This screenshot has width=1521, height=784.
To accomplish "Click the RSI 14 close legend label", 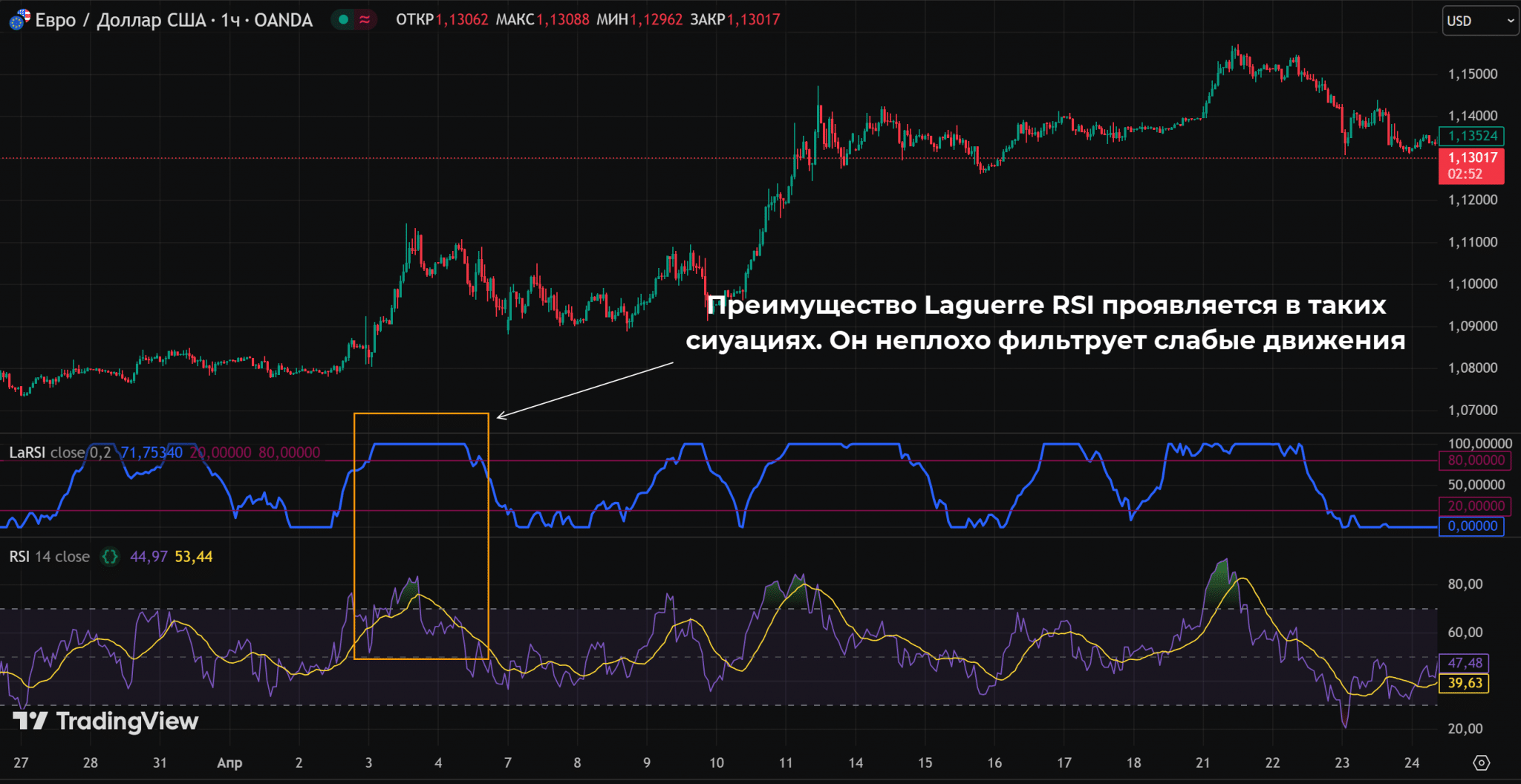I will 49,557.
